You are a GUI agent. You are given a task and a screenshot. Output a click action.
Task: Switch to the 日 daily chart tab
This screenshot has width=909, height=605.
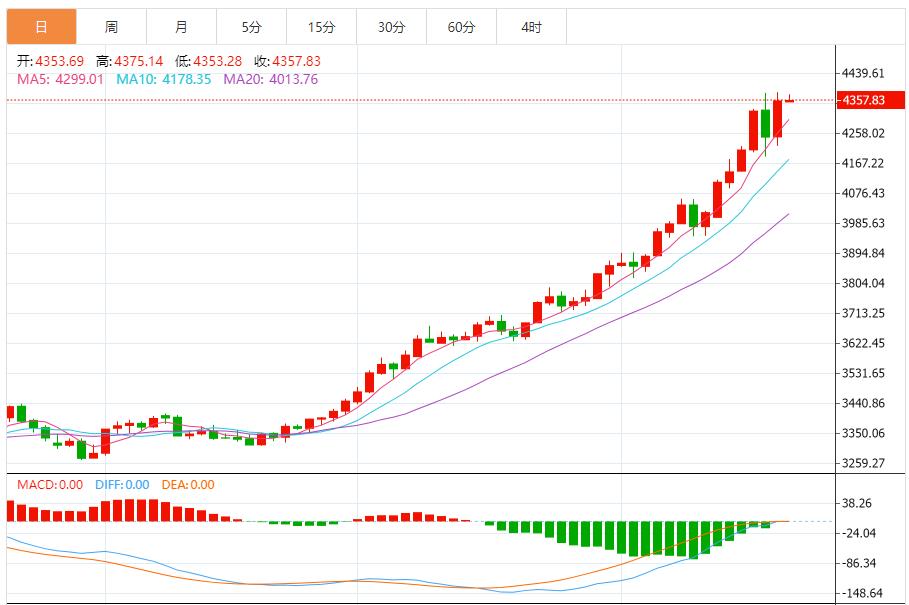[x=41, y=27]
